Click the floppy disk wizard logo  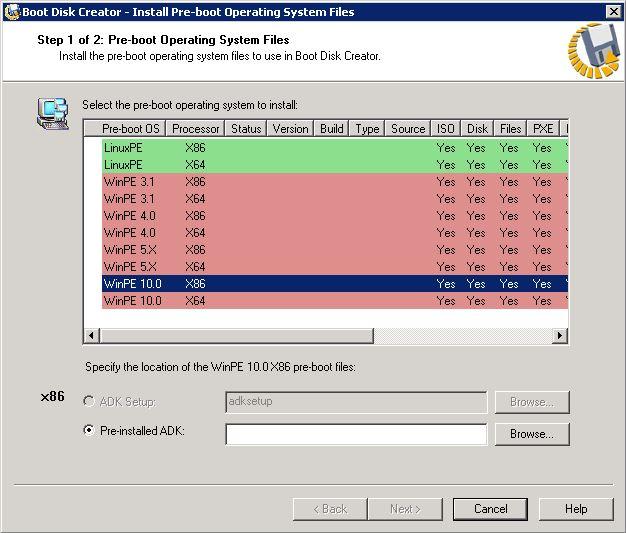[x=594, y=51]
